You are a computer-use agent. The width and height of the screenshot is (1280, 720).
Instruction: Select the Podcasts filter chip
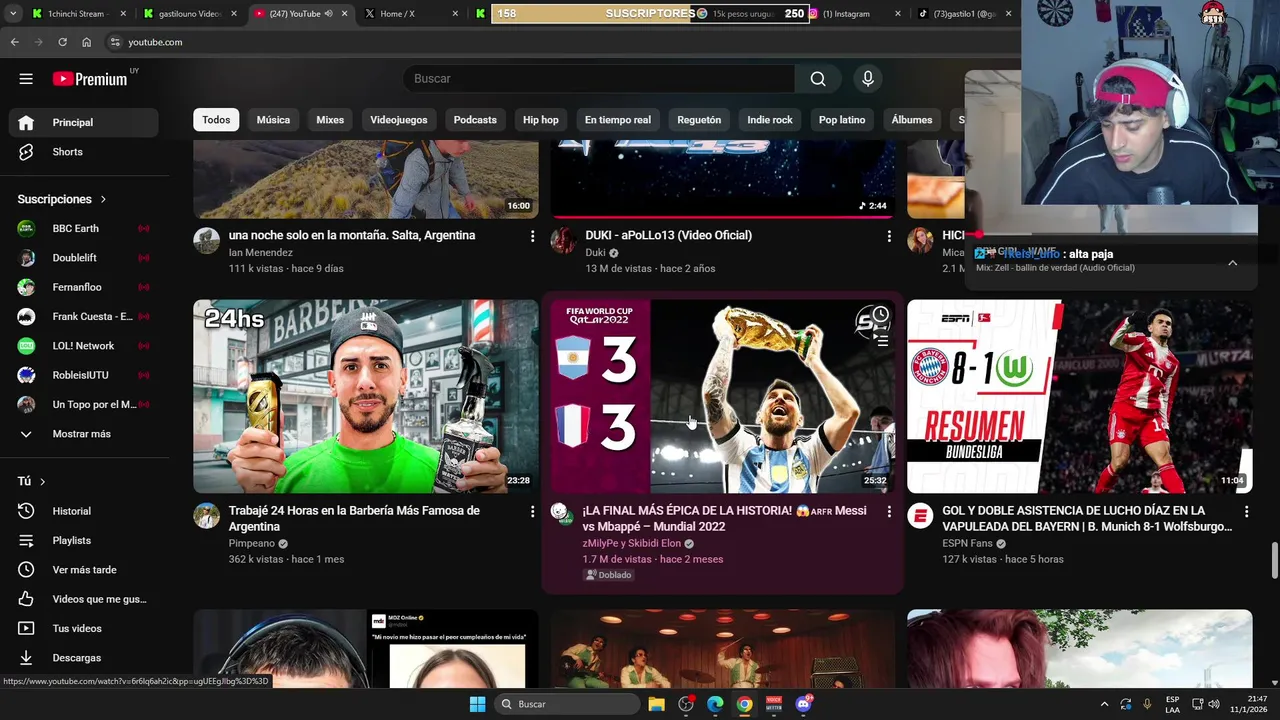pyautogui.click(x=475, y=120)
